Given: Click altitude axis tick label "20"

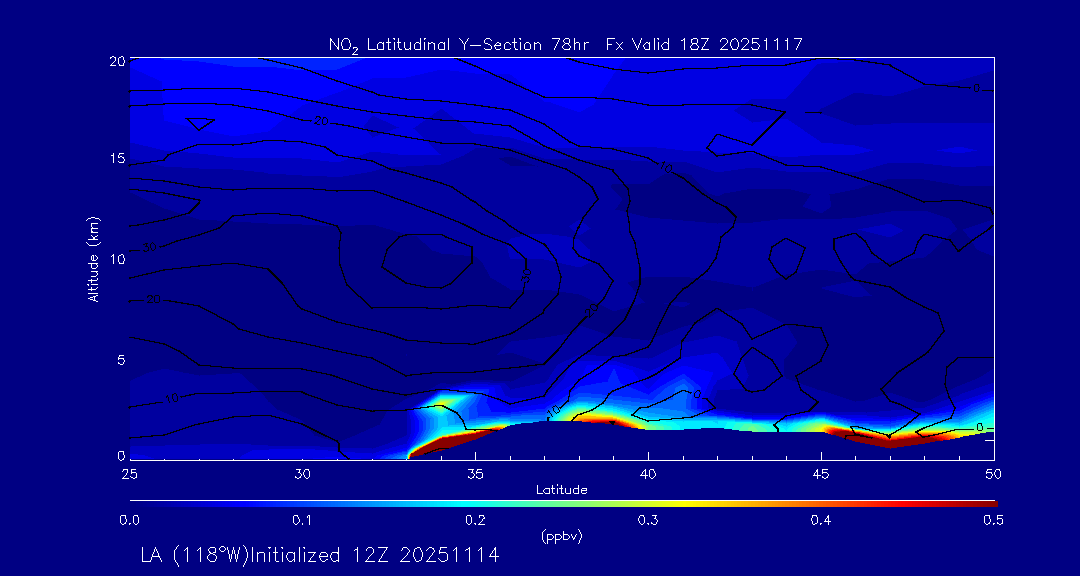Looking at the screenshot, I should pos(117,59).
